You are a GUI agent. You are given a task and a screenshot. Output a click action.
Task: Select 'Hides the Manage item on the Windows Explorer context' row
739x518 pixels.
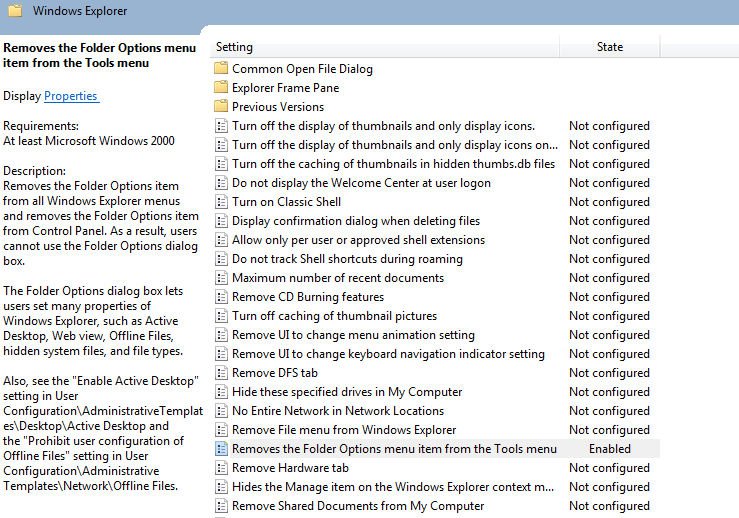[x=393, y=487]
